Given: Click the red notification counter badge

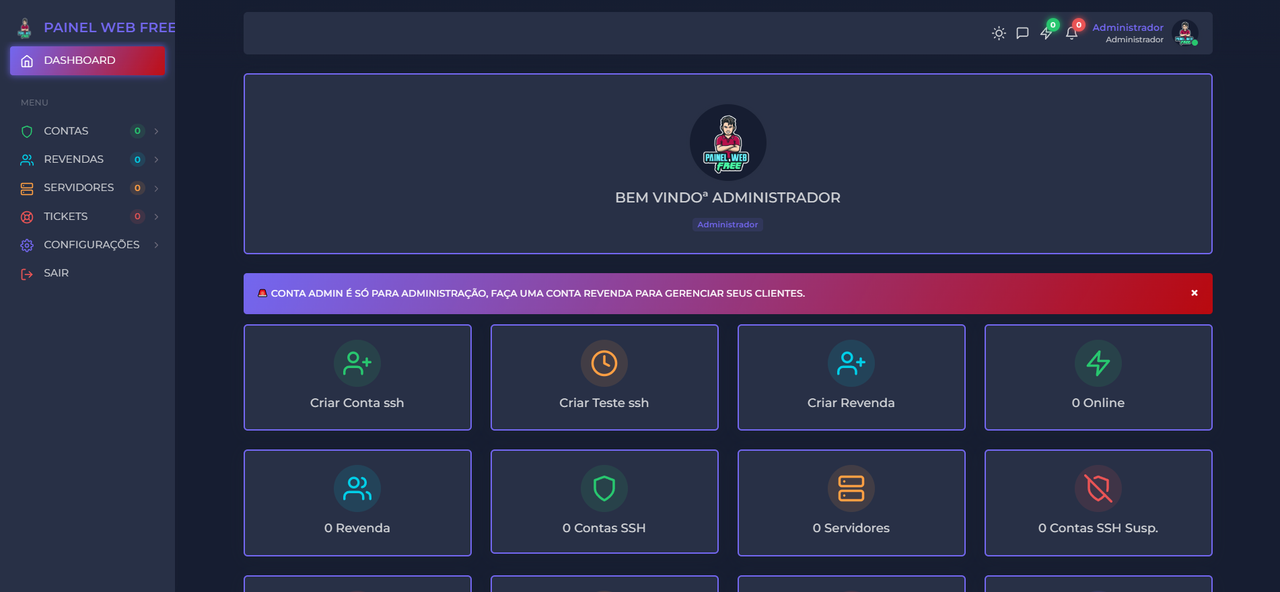Looking at the screenshot, I should click(1079, 25).
